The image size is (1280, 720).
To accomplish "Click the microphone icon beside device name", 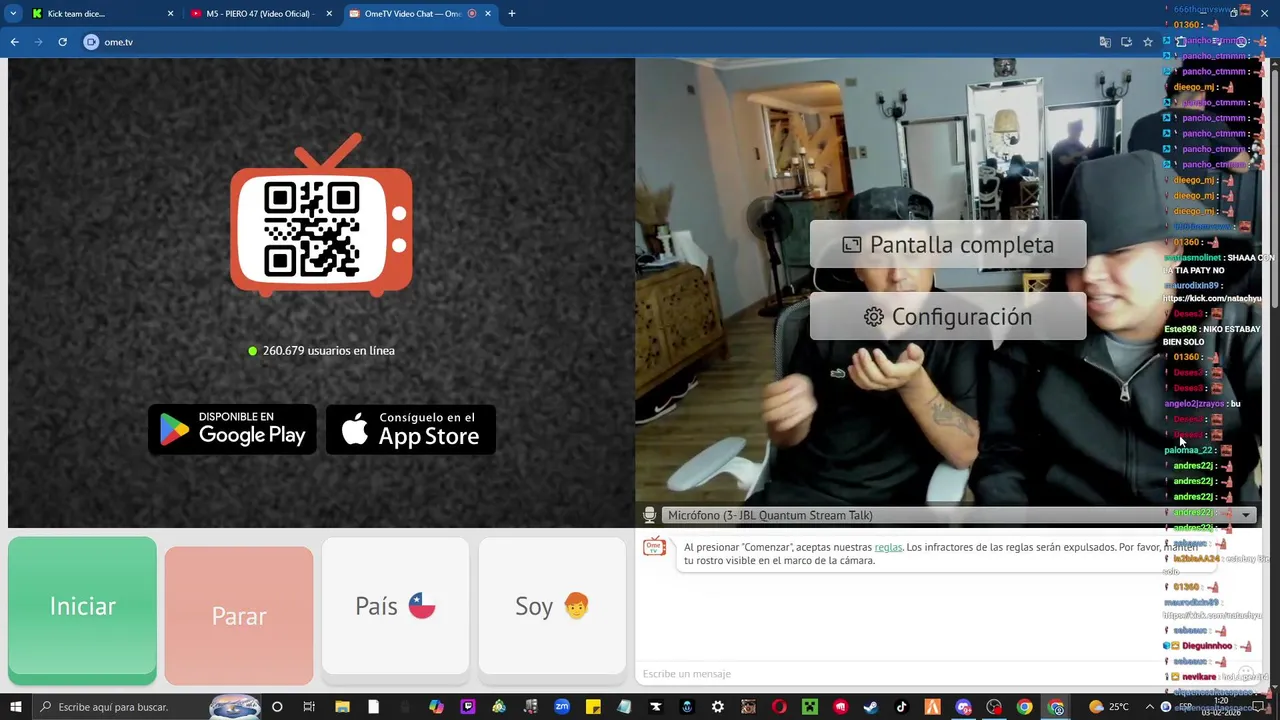I will (649, 515).
